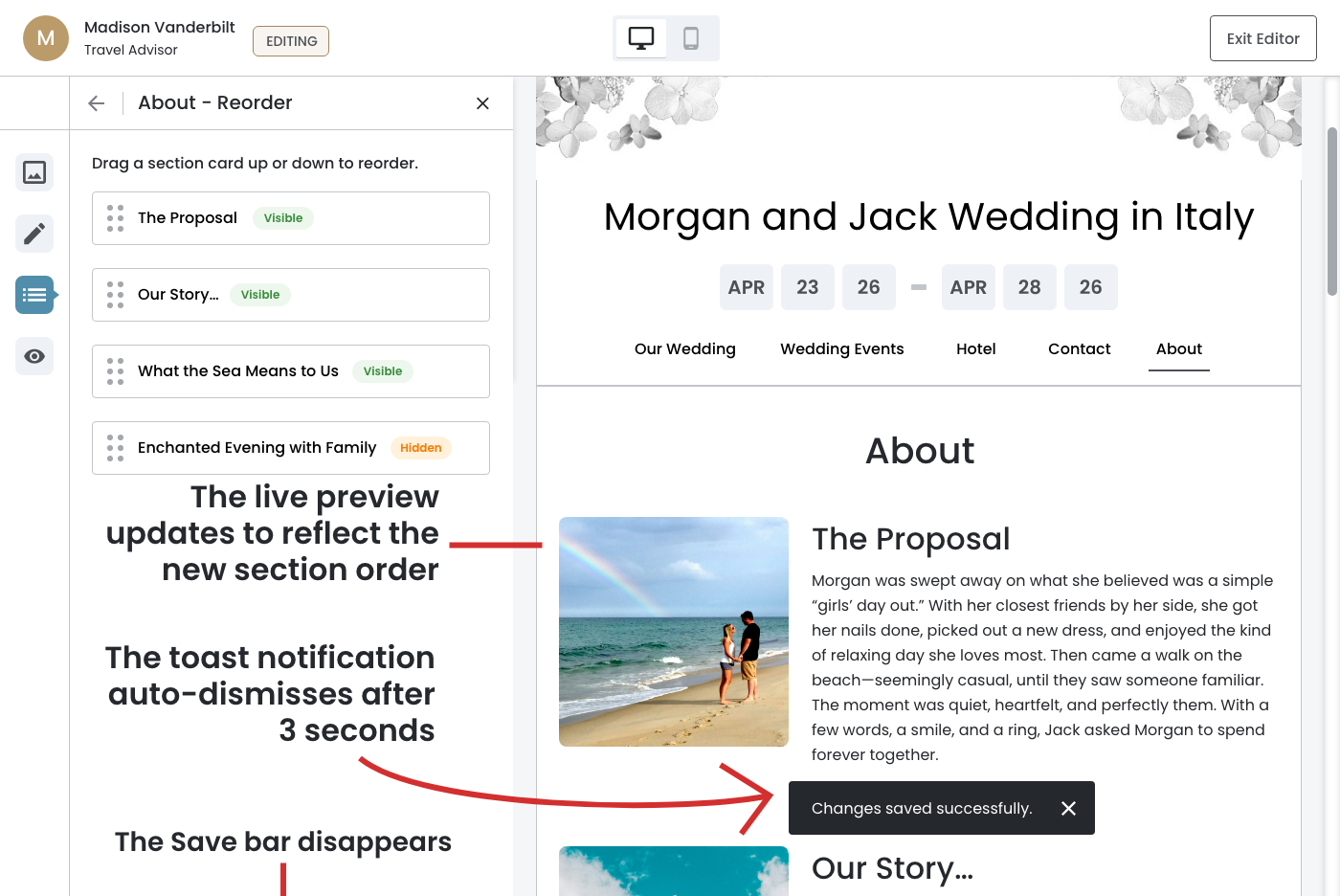Go to the Our Wedding tab
1340x896 pixels.
click(x=684, y=349)
